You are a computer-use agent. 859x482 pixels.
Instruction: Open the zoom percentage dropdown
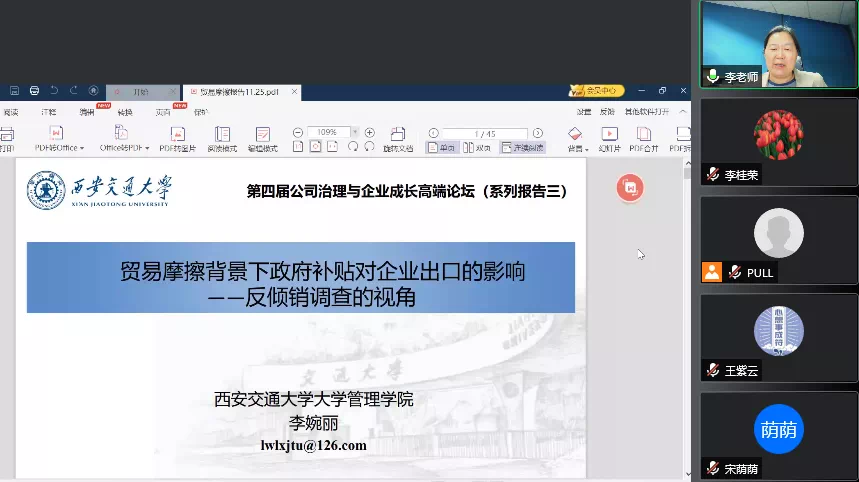click(x=354, y=132)
